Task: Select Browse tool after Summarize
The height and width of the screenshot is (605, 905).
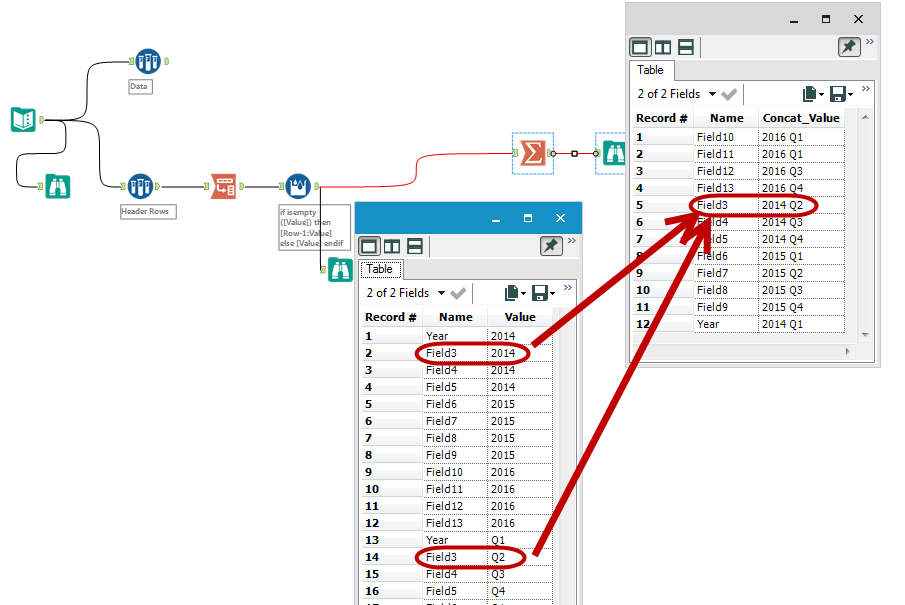Action: point(614,153)
